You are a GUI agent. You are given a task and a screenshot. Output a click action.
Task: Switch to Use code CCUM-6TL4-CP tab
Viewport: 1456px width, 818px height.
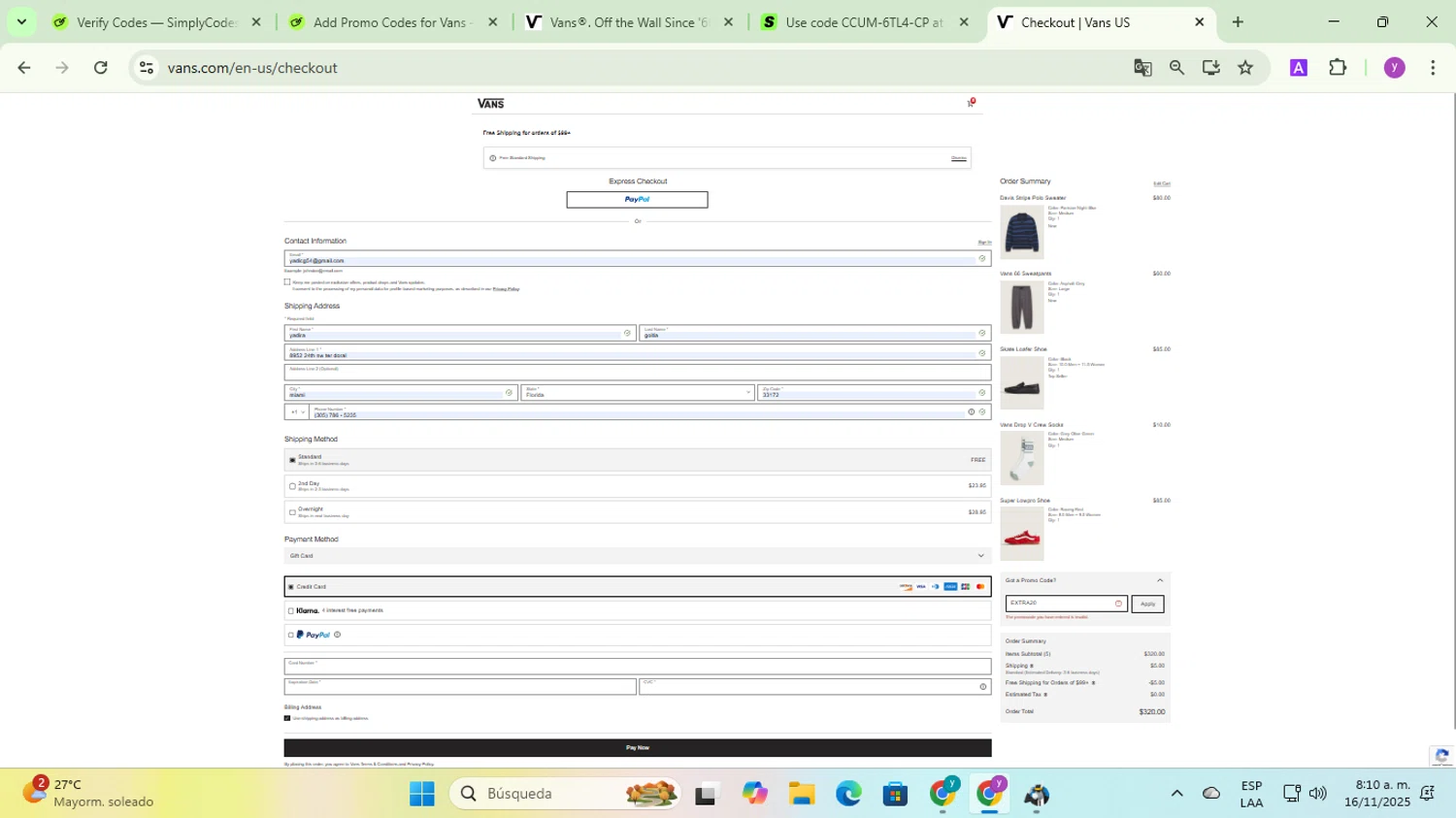(864, 22)
